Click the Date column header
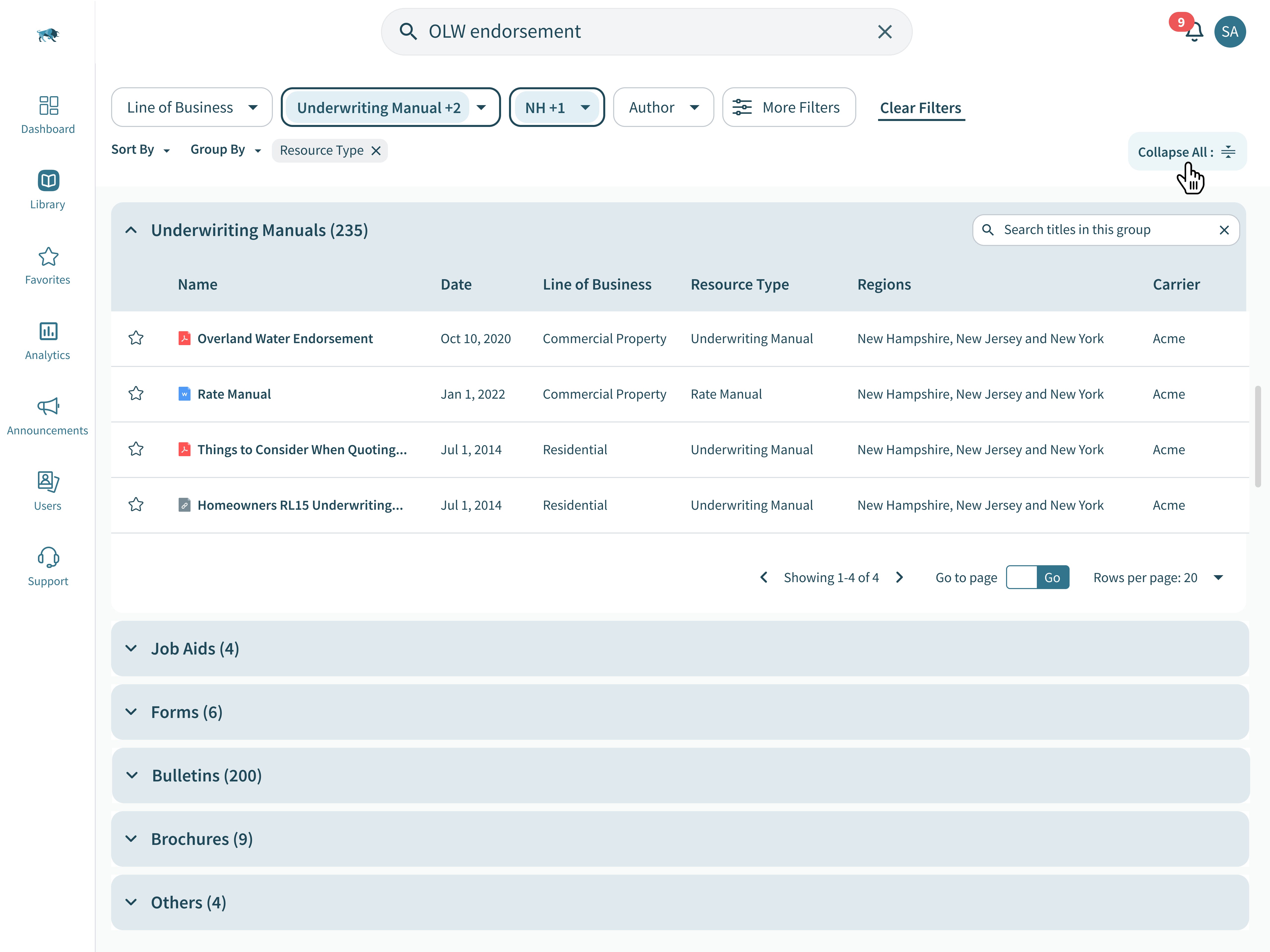The height and width of the screenshot is (952, 1270). coord(456,284)
